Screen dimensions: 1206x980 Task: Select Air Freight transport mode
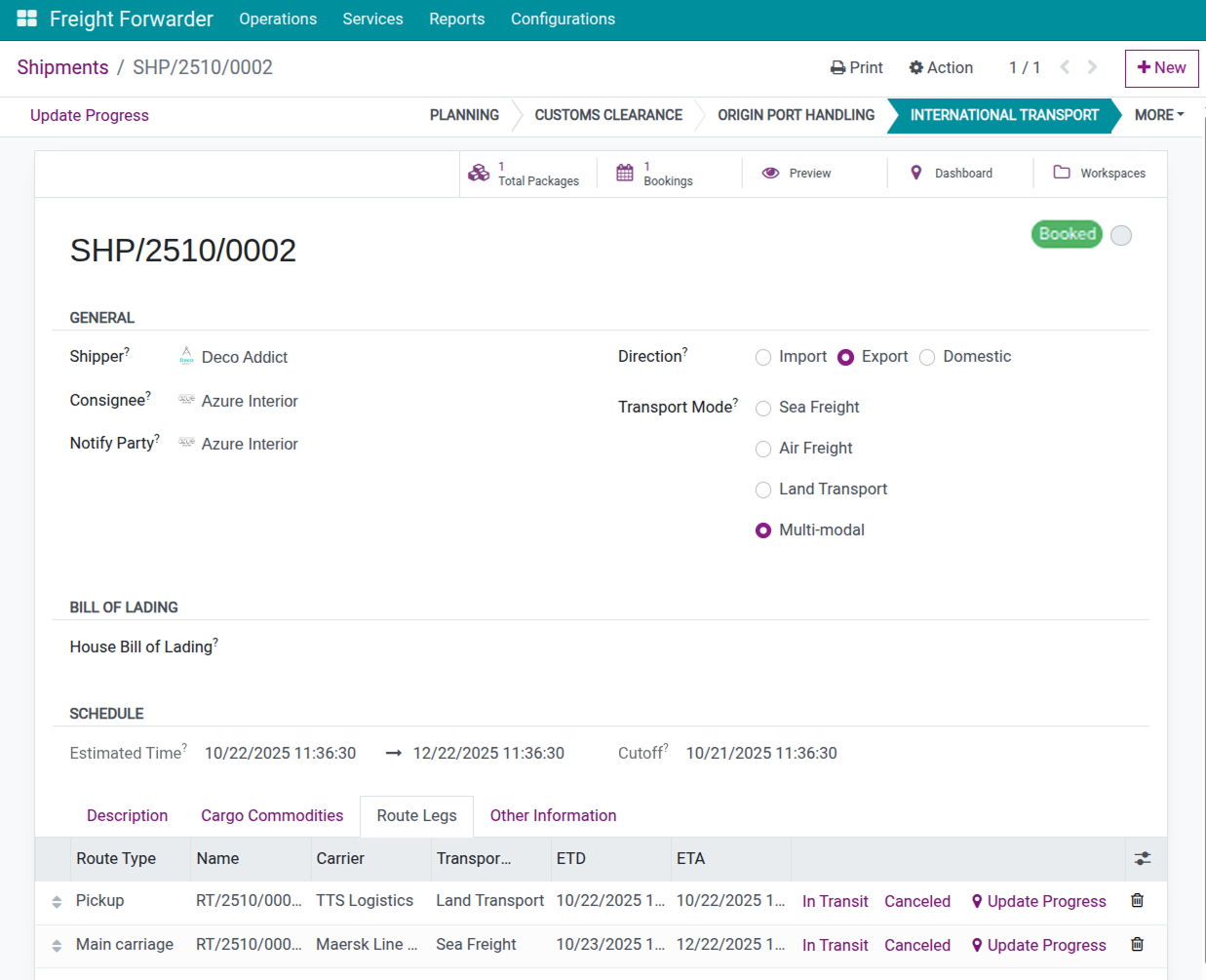[x=763, y=450]
